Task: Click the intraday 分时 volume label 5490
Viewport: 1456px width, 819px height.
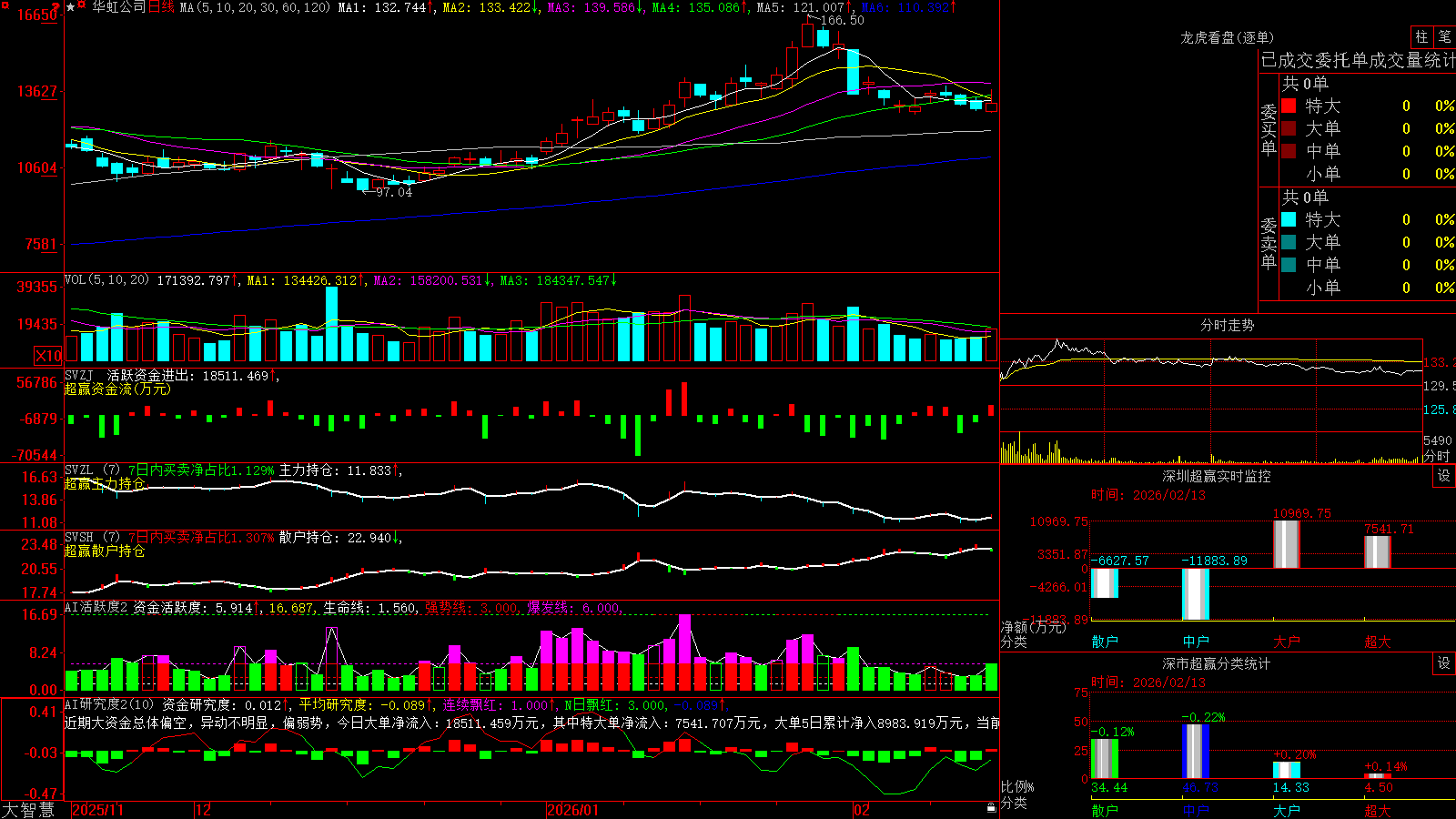Action: pos(1438,440)
